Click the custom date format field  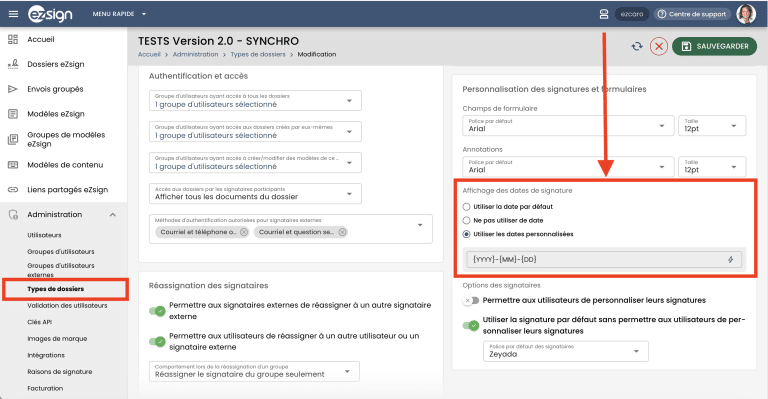point(604,259)
